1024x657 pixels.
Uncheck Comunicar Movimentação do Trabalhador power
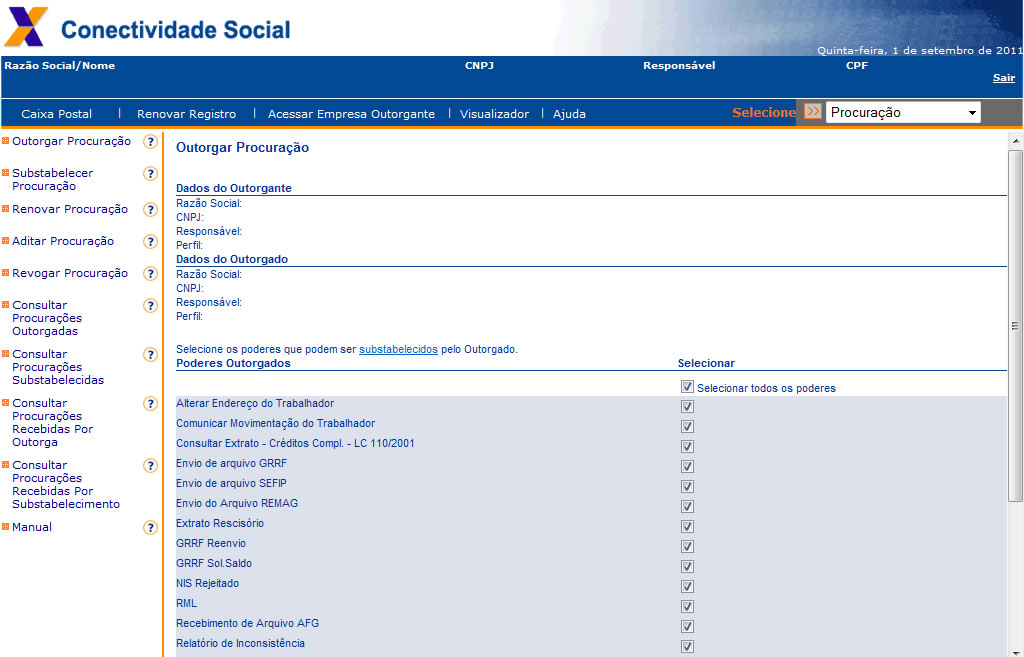[687, 426]
